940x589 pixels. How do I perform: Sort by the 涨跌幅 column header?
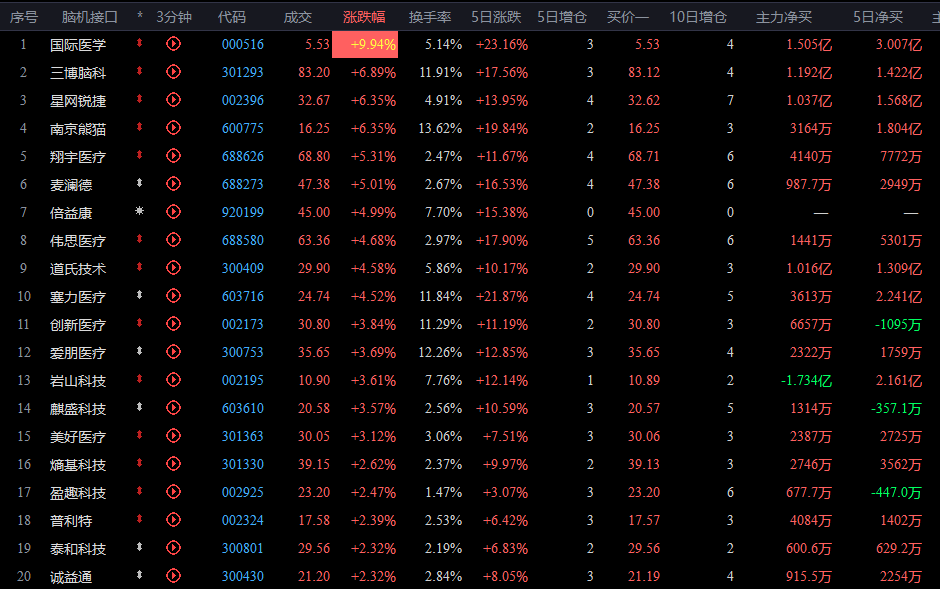pyautogui.click(x=364, y=17)
